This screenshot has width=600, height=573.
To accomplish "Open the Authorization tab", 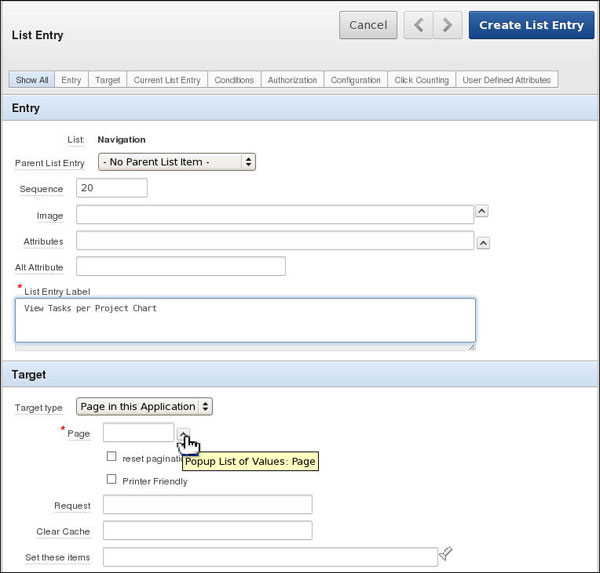I will click(293, 80).
